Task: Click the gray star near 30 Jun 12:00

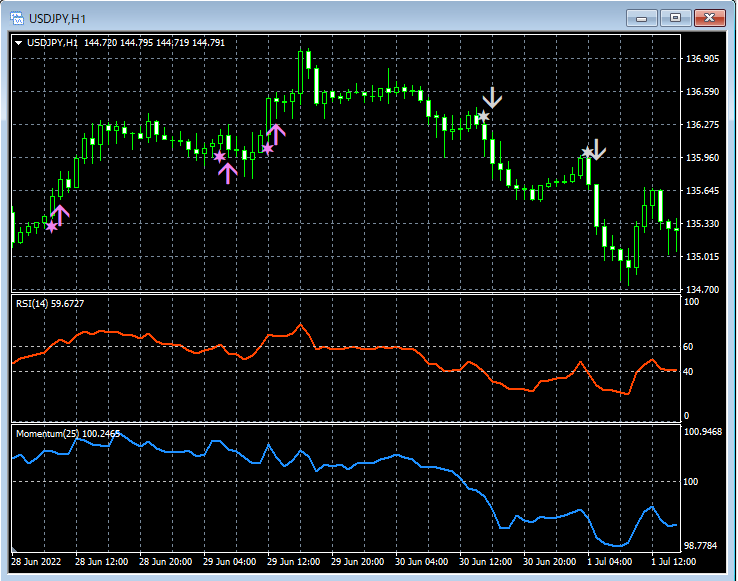Action: (x=483, y=116)
